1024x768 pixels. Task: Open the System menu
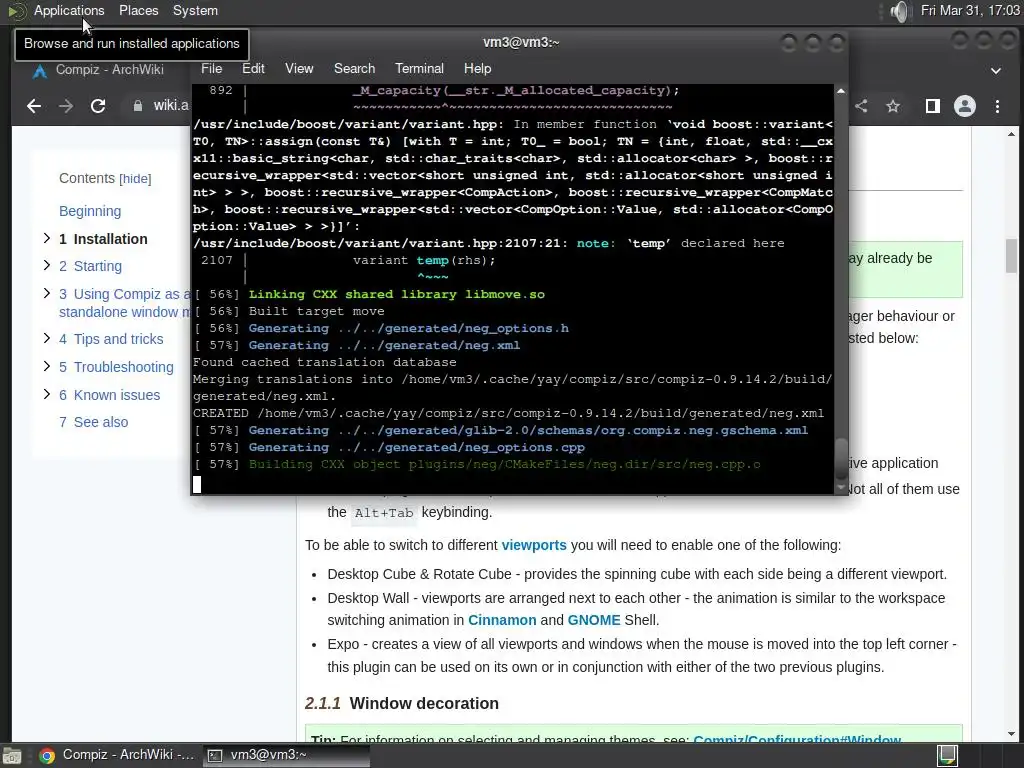(x=195, y=10)
